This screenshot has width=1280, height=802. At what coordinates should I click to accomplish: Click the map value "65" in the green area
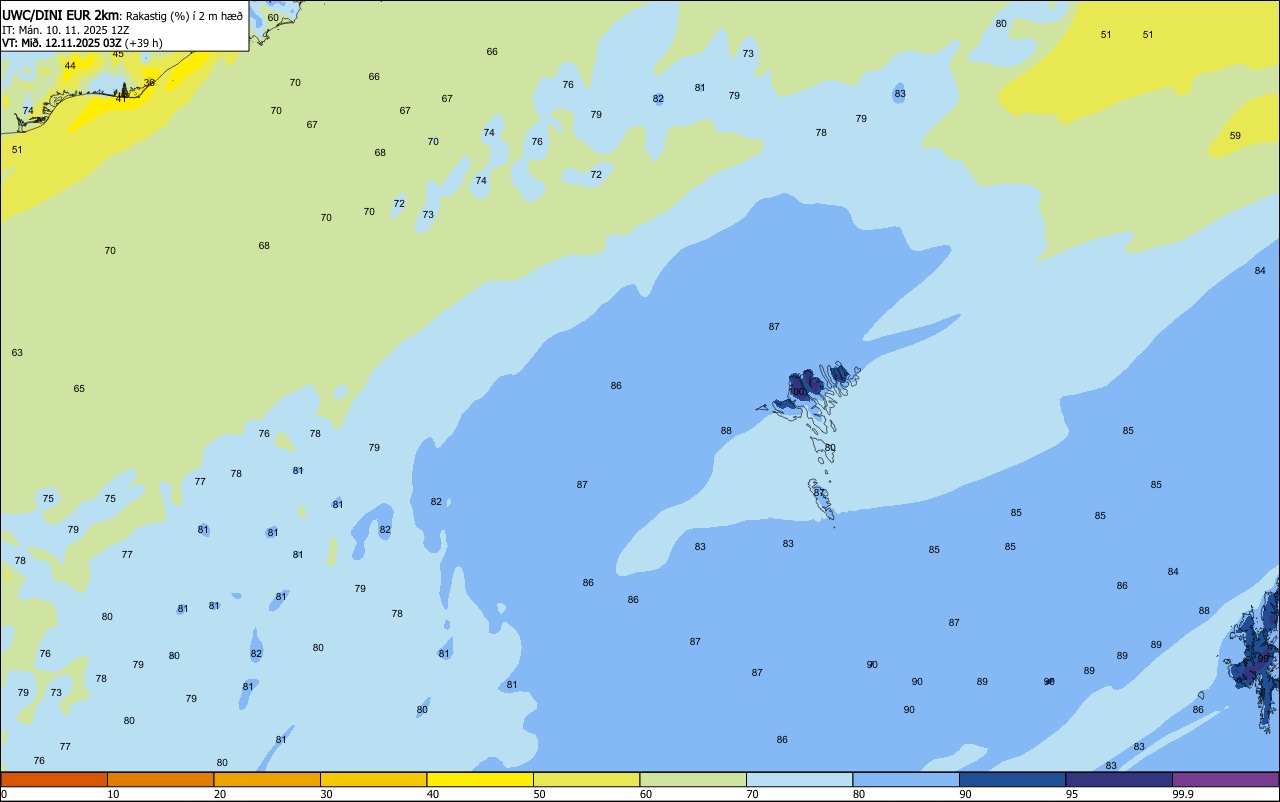coord(79,389)
